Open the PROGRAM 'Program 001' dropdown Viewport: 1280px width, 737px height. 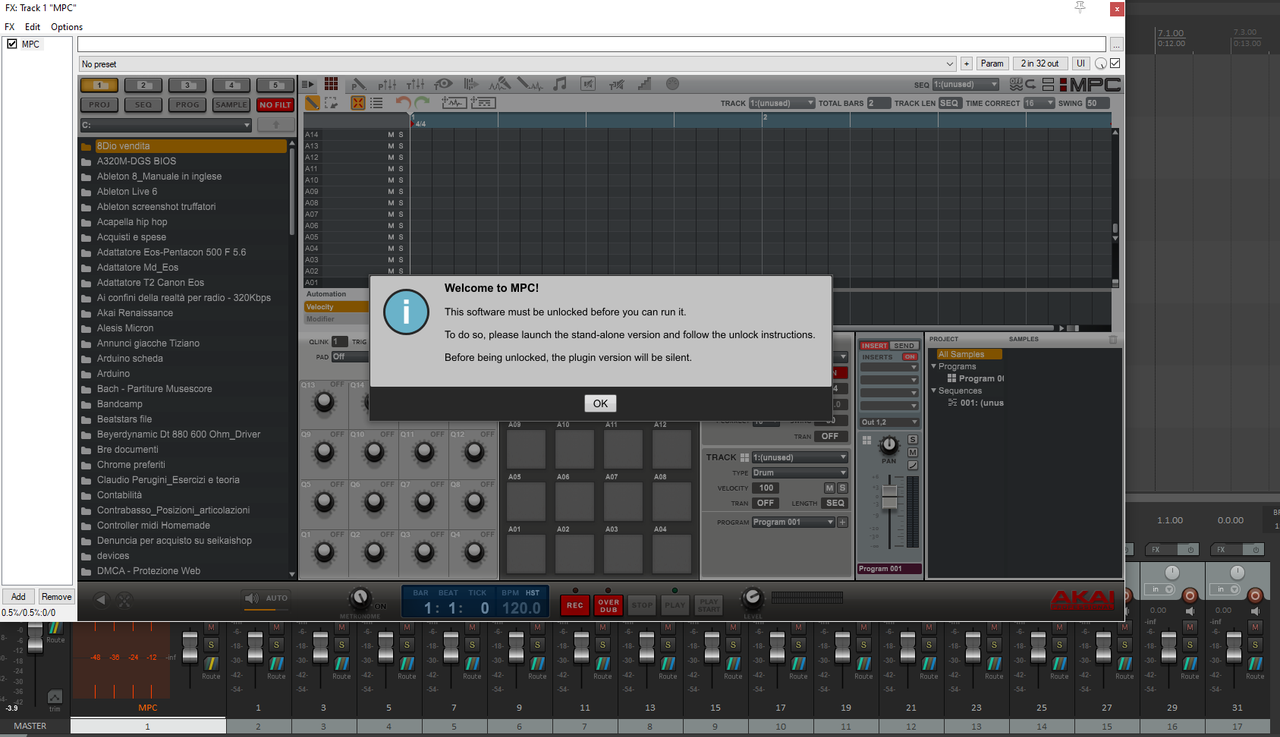tap(793, 522)
